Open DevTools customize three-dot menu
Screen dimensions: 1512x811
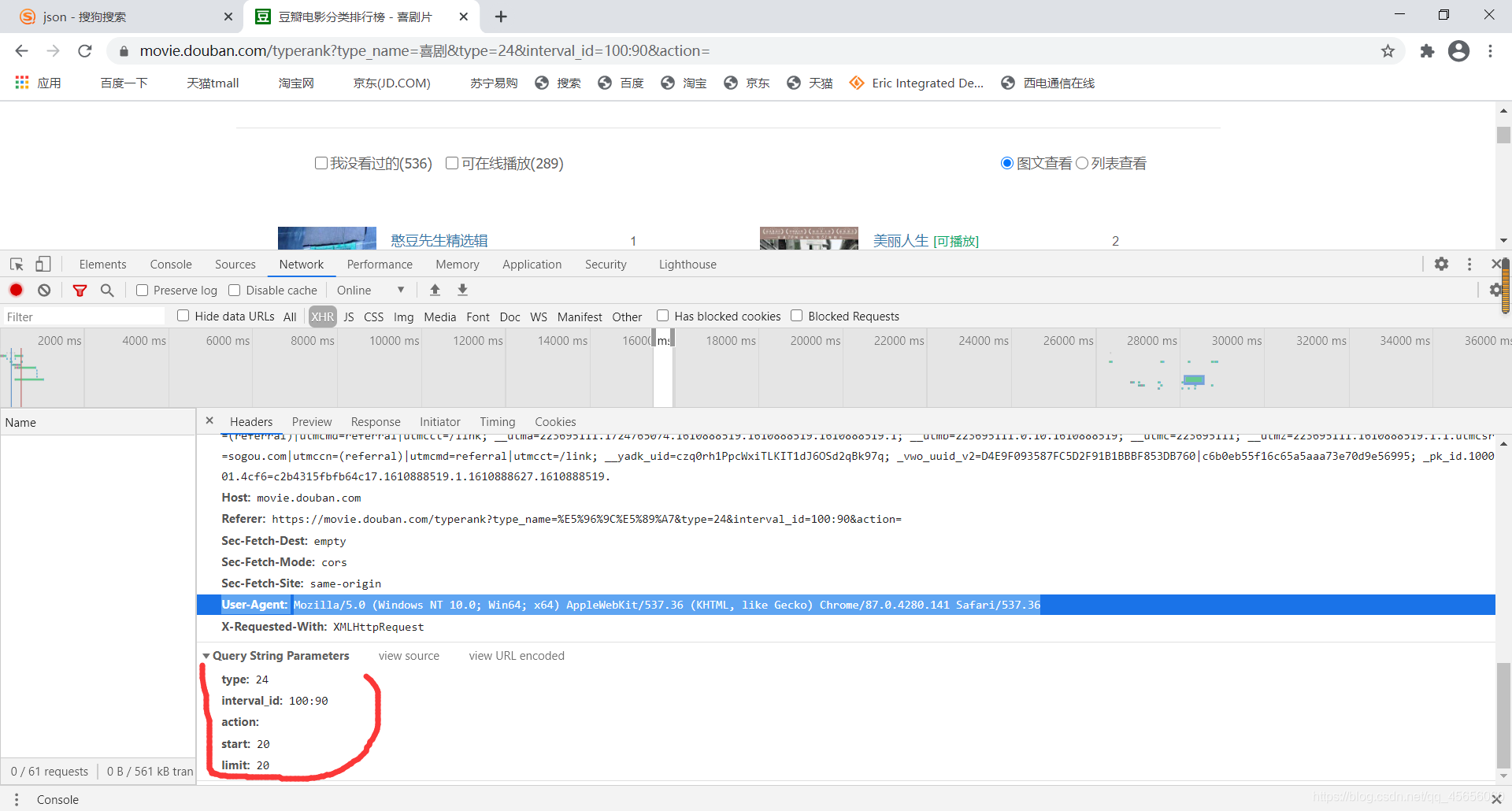coord(1469,265)
